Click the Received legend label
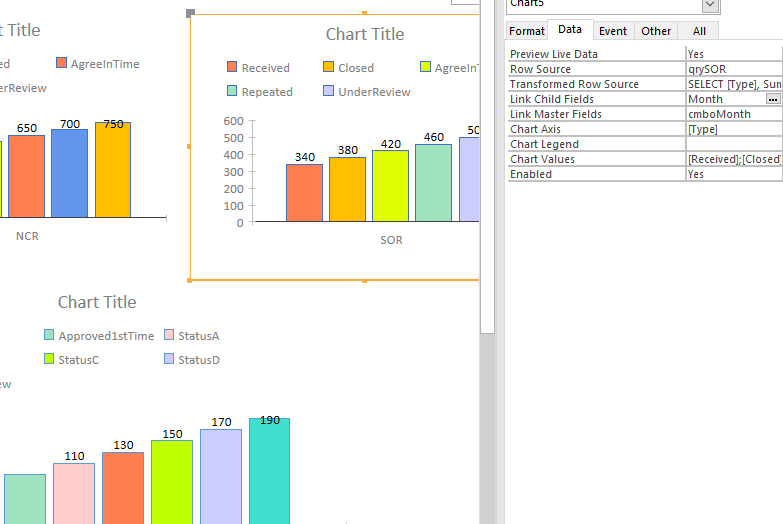783x524 pixels. coord(266,68)
